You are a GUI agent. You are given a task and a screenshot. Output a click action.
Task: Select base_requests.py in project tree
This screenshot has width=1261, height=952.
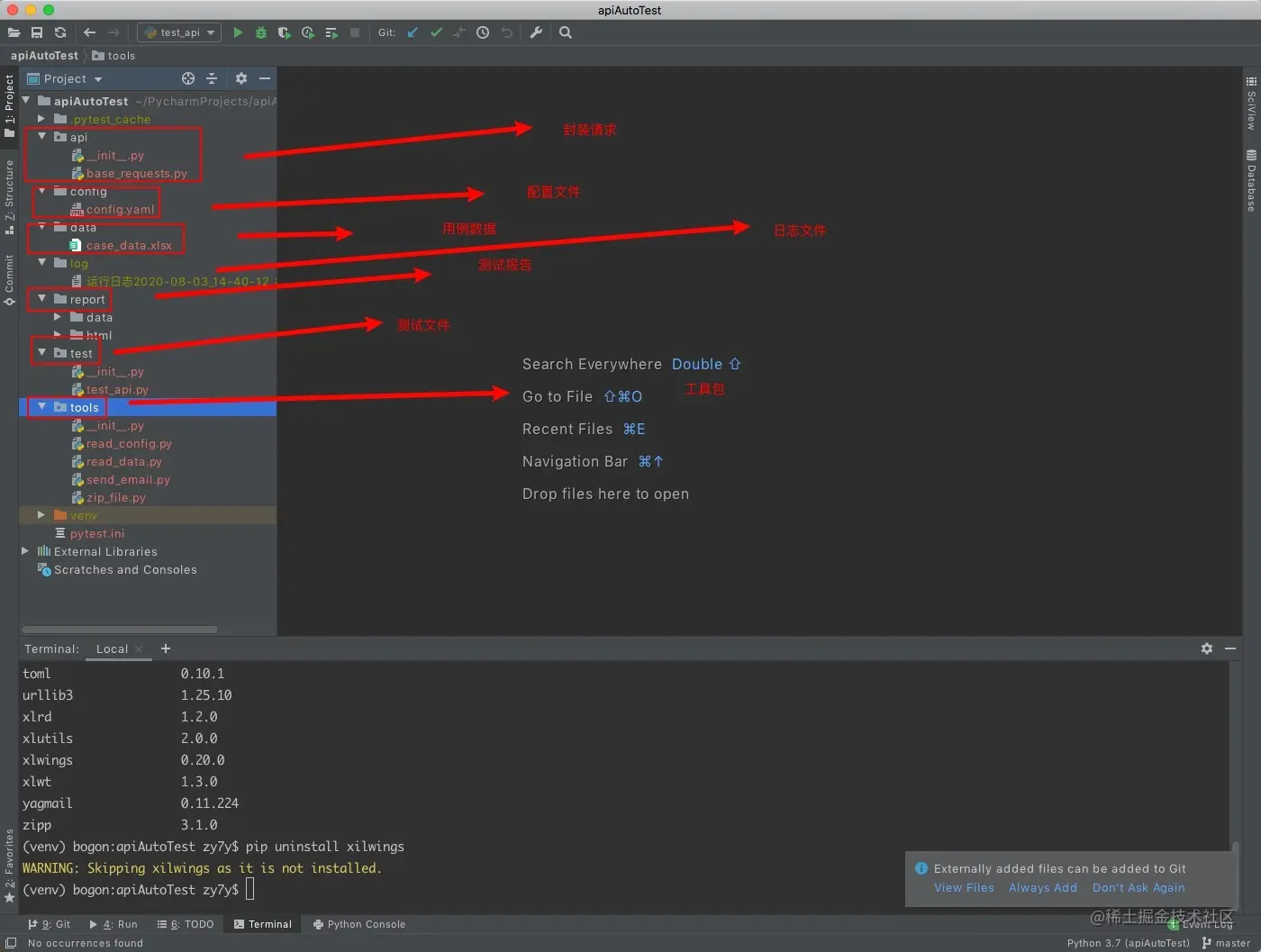[137, 173]
